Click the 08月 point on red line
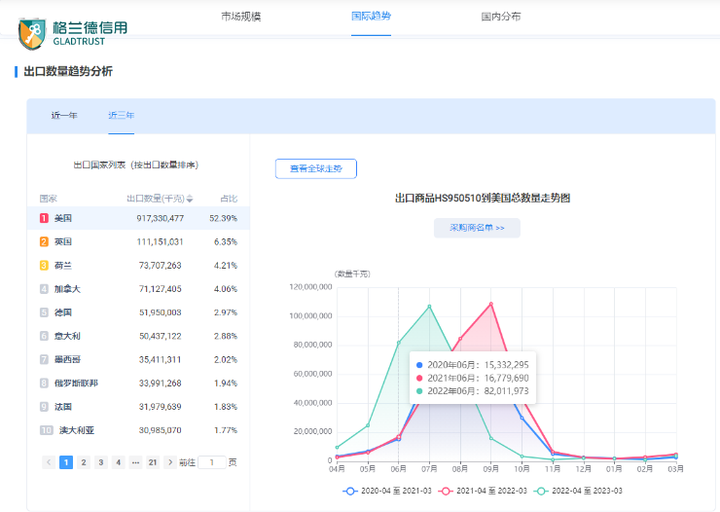Screen dimensions: 720x512 (x=460, y=339)
